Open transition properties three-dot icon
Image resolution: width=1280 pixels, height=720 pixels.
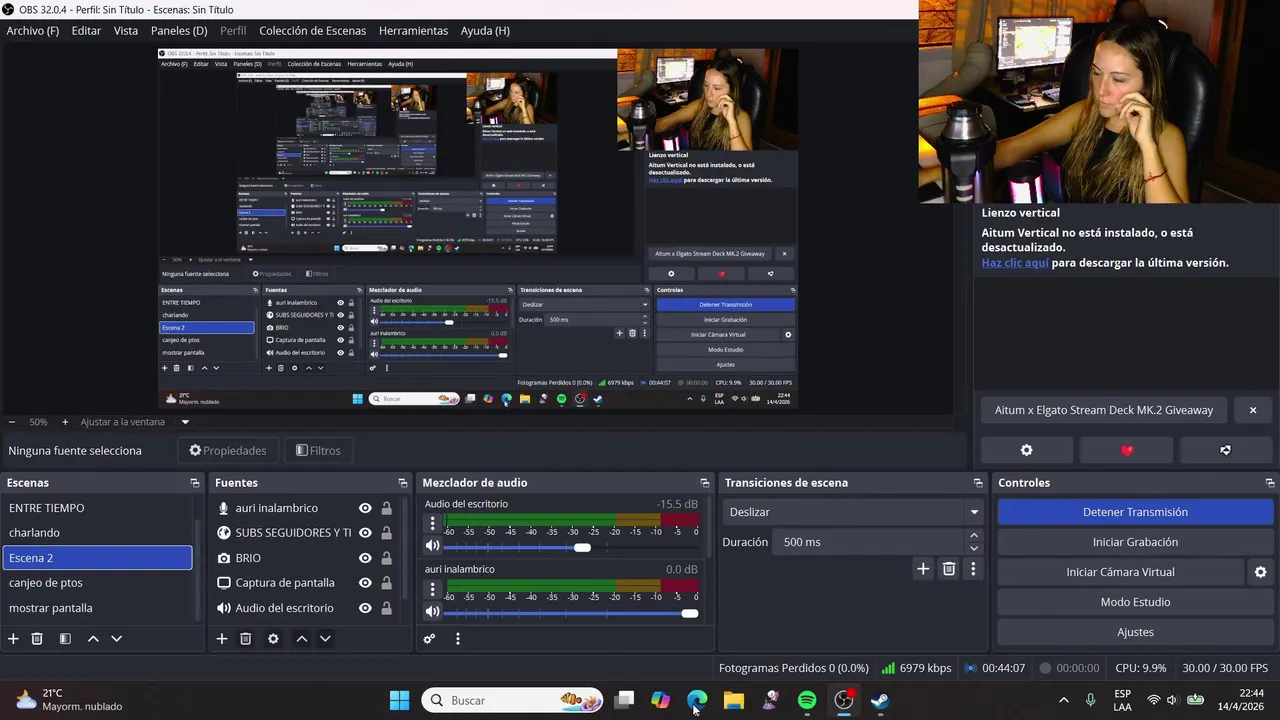(x=973, y=569)
